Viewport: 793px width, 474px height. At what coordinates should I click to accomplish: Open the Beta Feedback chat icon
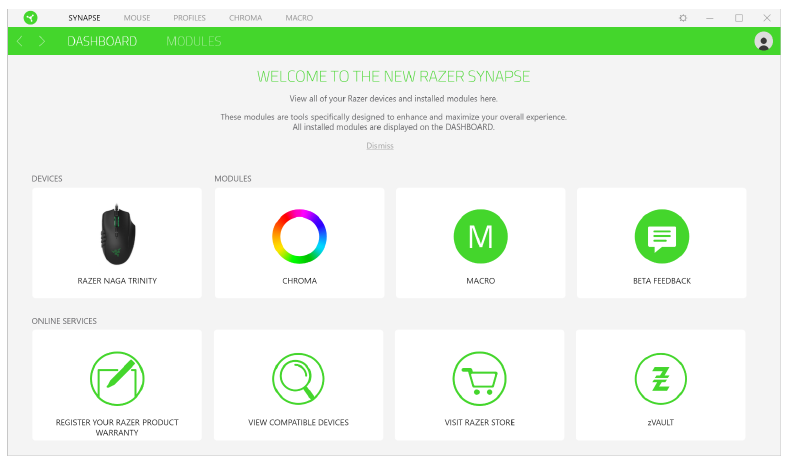662,236
